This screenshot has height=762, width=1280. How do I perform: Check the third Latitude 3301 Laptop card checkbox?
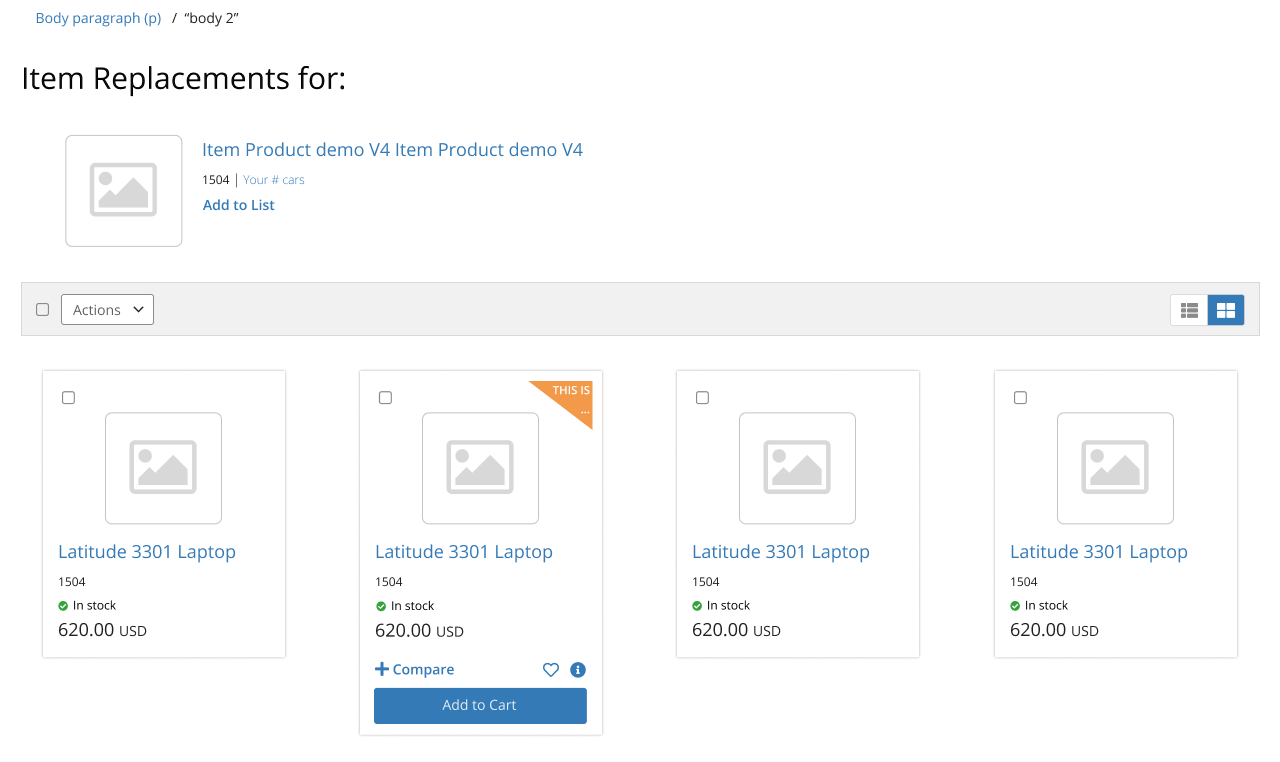[x=702, y=398]
